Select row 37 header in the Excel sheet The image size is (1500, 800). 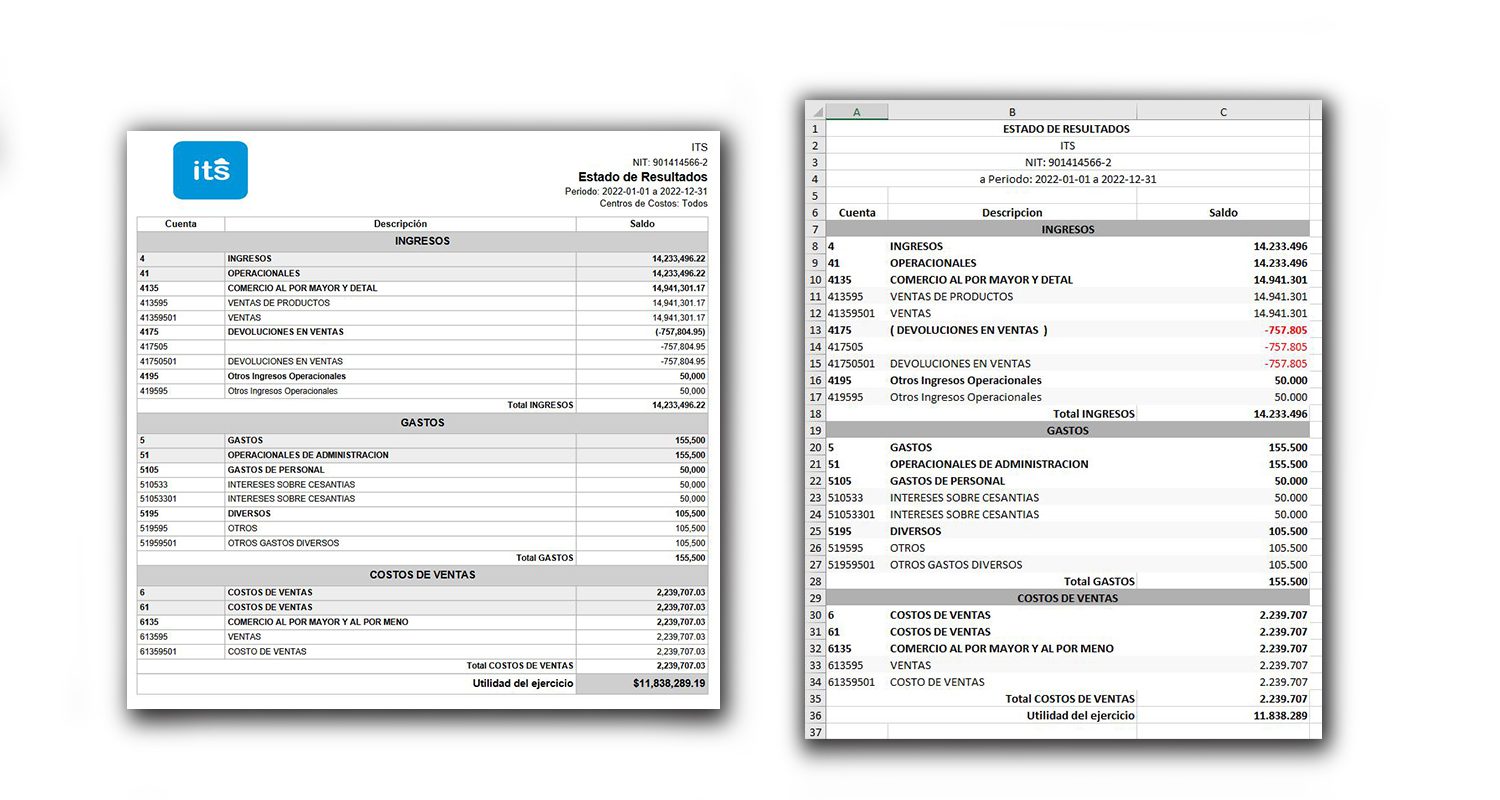815,732
